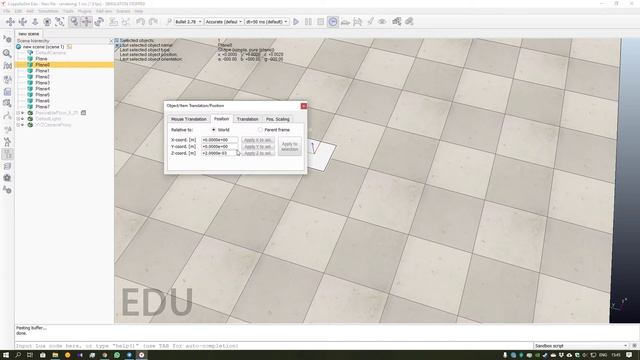Activate the object/item shift tool
Screen dimensions: 640x360
pos(86,22)
